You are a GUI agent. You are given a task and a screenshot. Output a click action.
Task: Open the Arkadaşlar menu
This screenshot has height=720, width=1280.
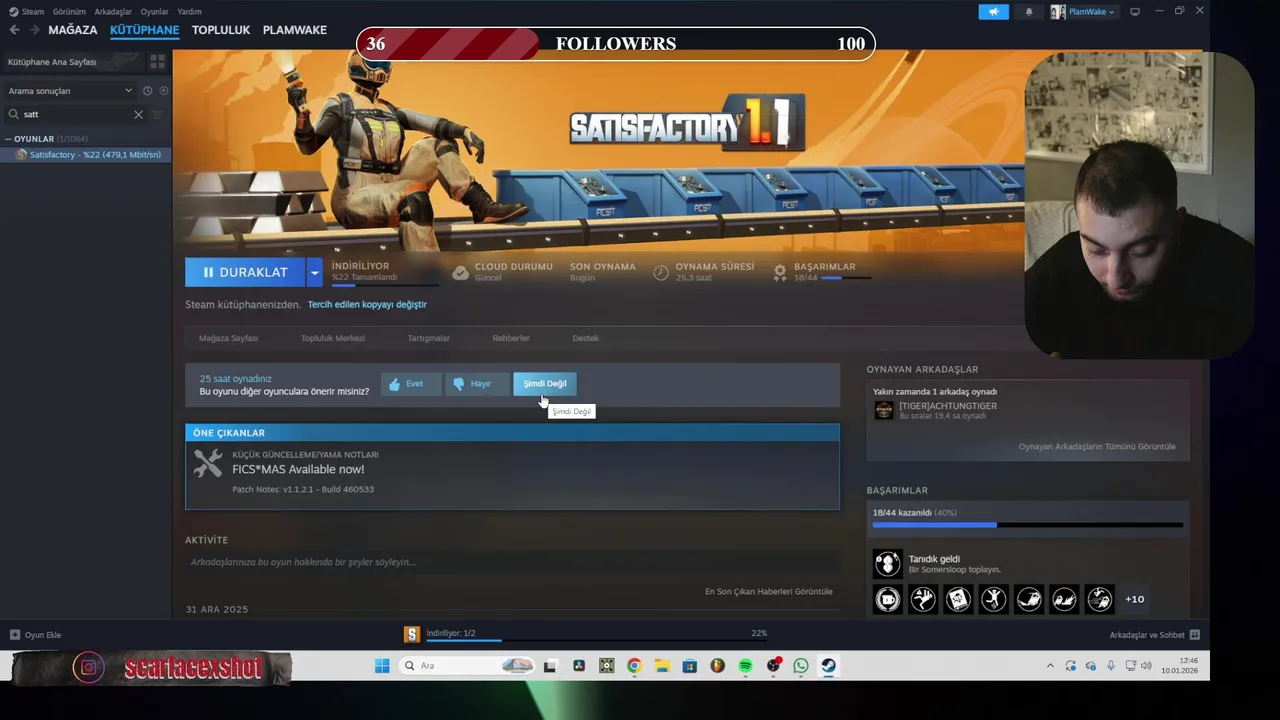point(113,12)
